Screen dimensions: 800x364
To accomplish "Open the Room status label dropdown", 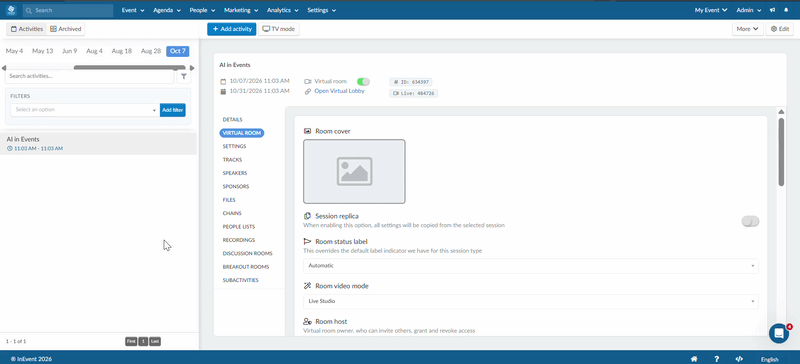I will point(531,266).
